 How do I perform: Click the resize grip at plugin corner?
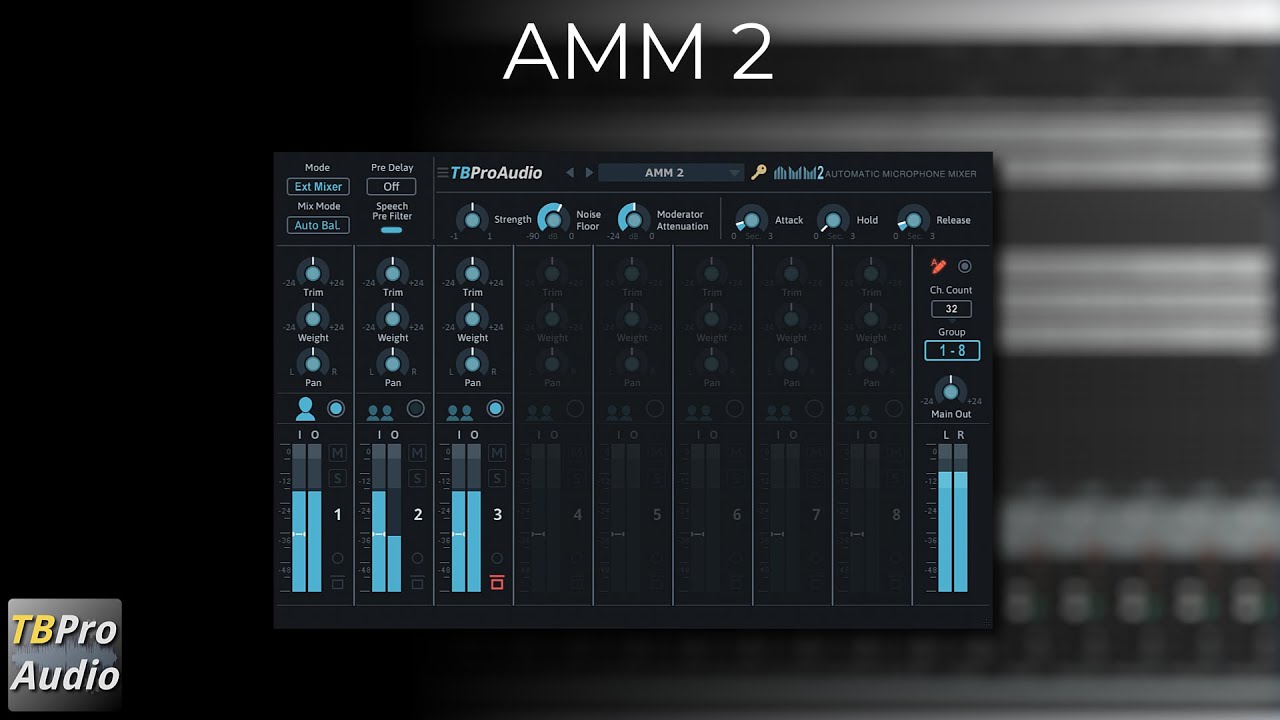click(988, 622)
